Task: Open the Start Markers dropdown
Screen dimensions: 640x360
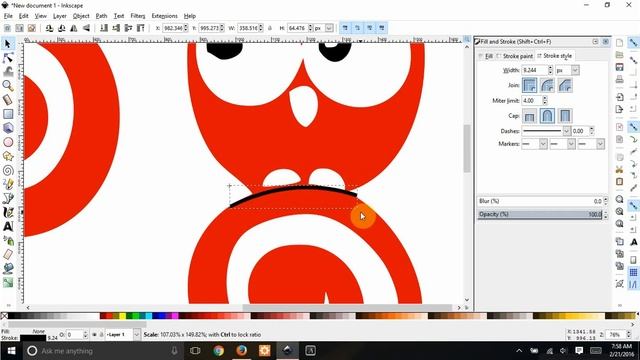Action: pyautogui.click(x=543, y=144)
